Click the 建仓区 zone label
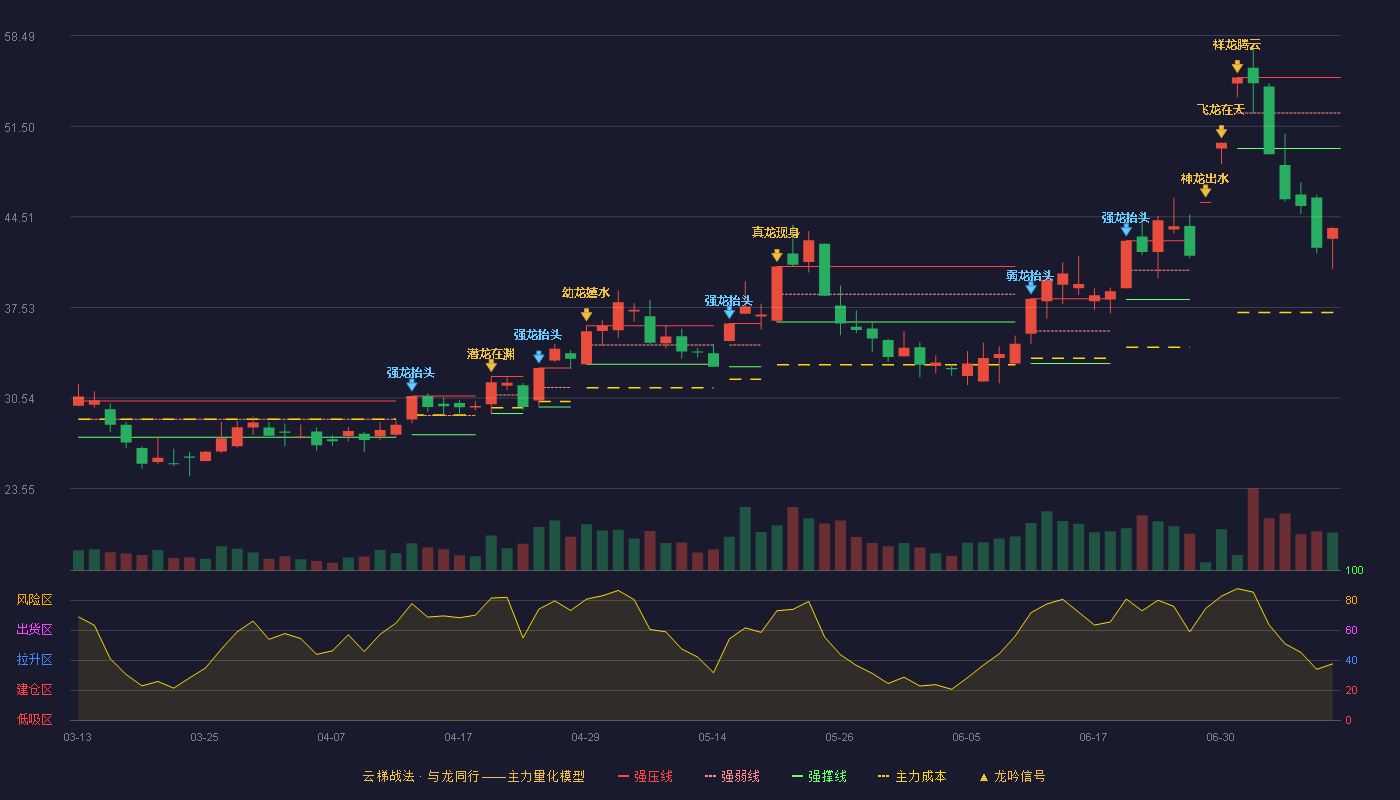Screen dimensions: 1400x800 click(34, 690)
